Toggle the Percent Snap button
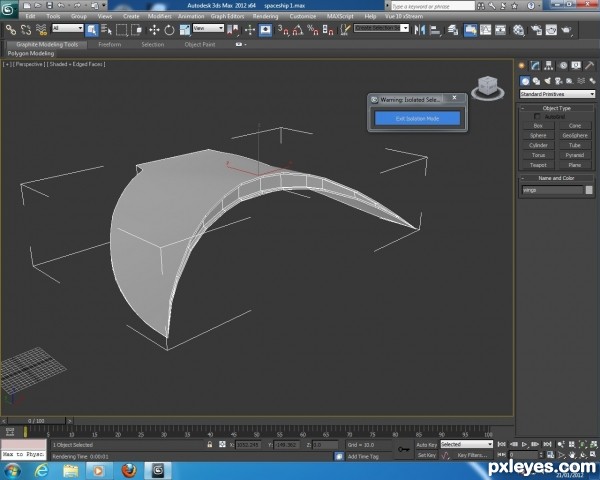The height and width of the screenshot is (480, 600). 313,30
